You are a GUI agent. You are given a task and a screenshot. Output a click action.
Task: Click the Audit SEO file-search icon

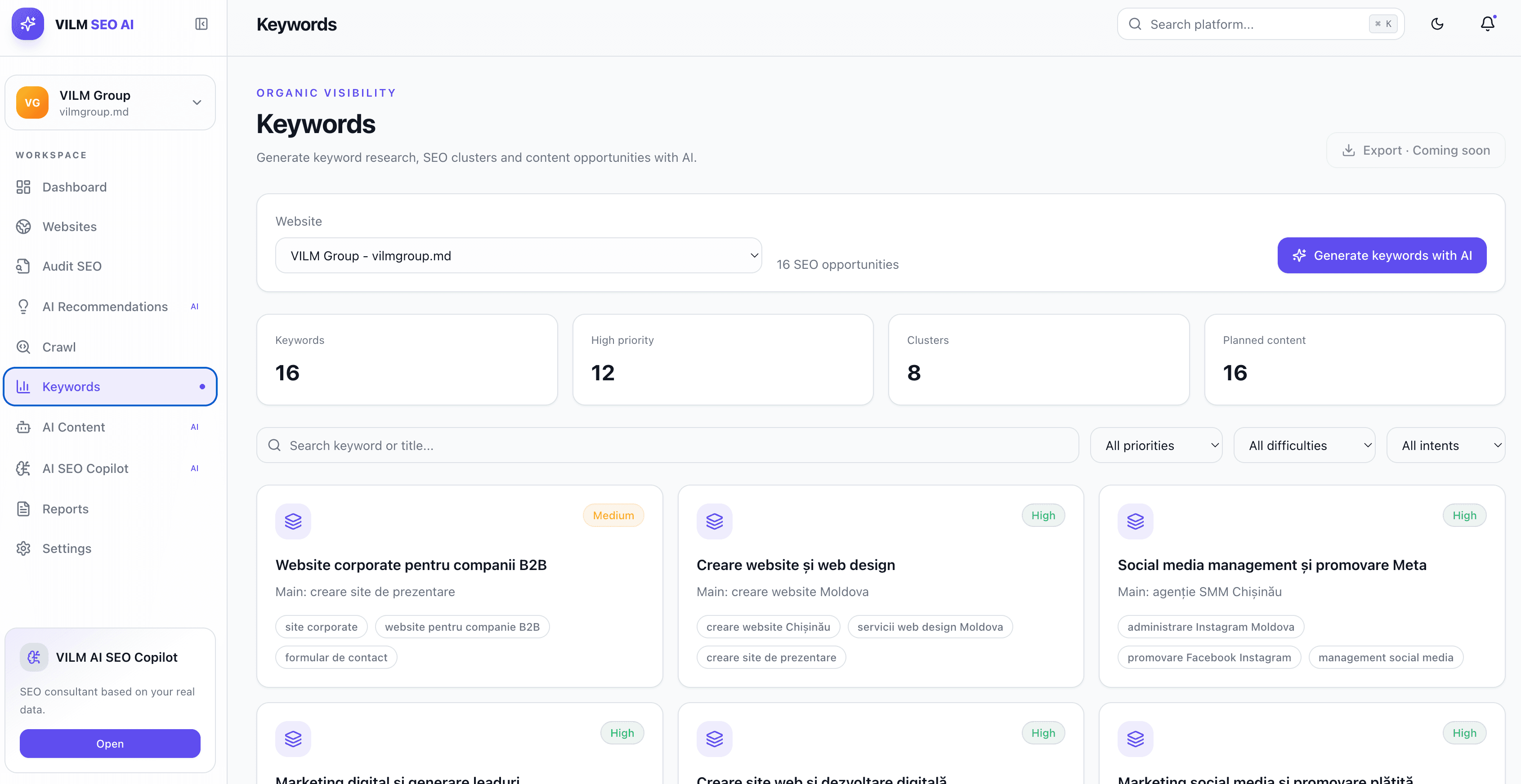pos(24,266)
